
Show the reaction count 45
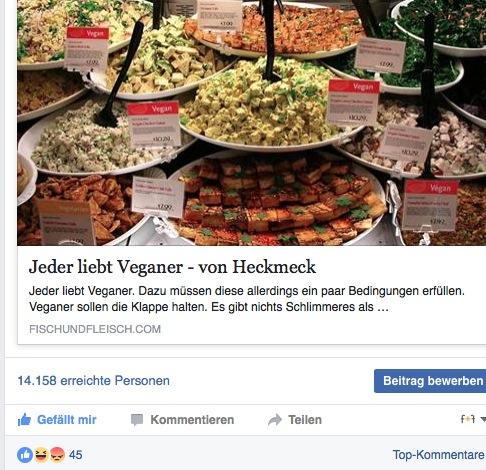coord(76,455)
